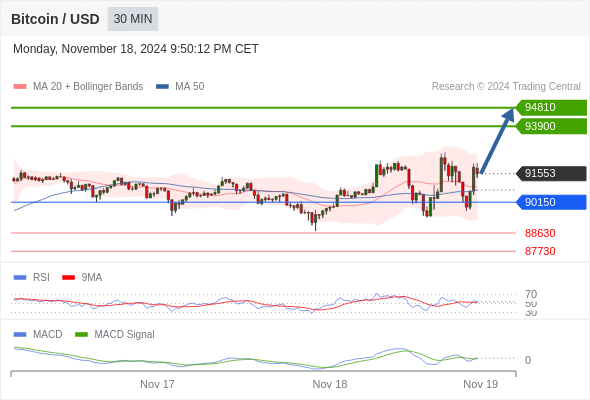This screenshot has width=590, height=400.
Task: Click the MA 50 blue legend swatch
Action: coord(162,87)
